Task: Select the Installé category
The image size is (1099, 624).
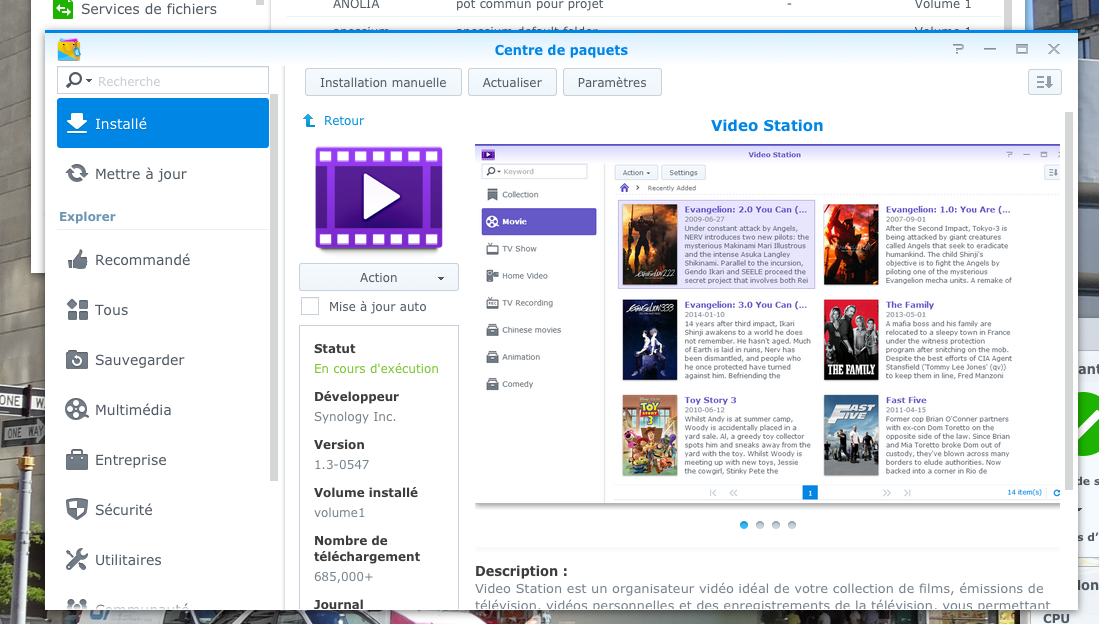Action: (x=163, y=123)
